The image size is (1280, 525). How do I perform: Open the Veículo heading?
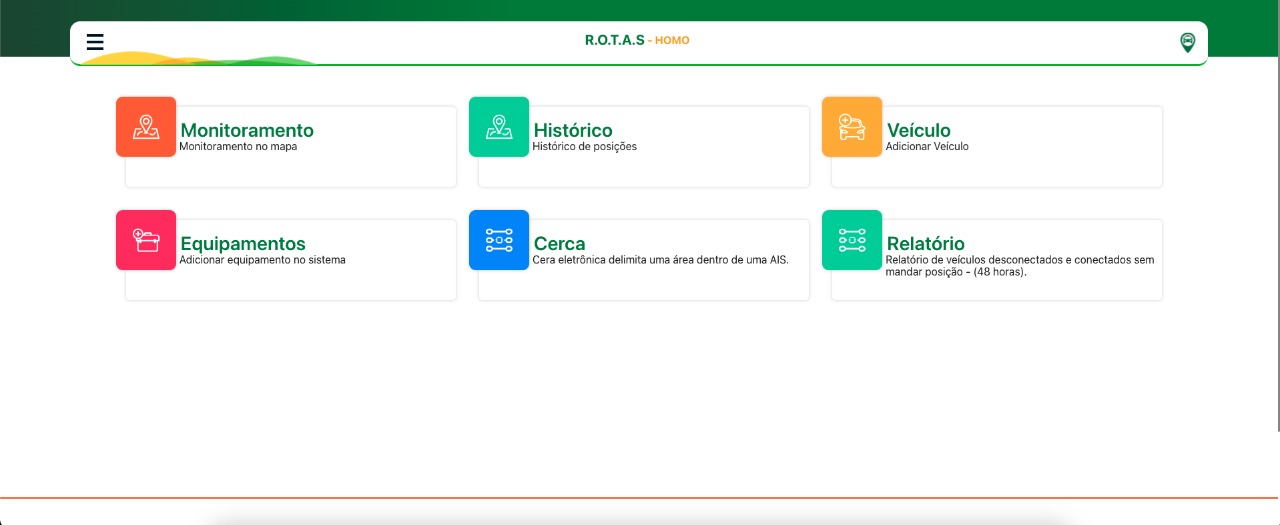tap(919, 130)
